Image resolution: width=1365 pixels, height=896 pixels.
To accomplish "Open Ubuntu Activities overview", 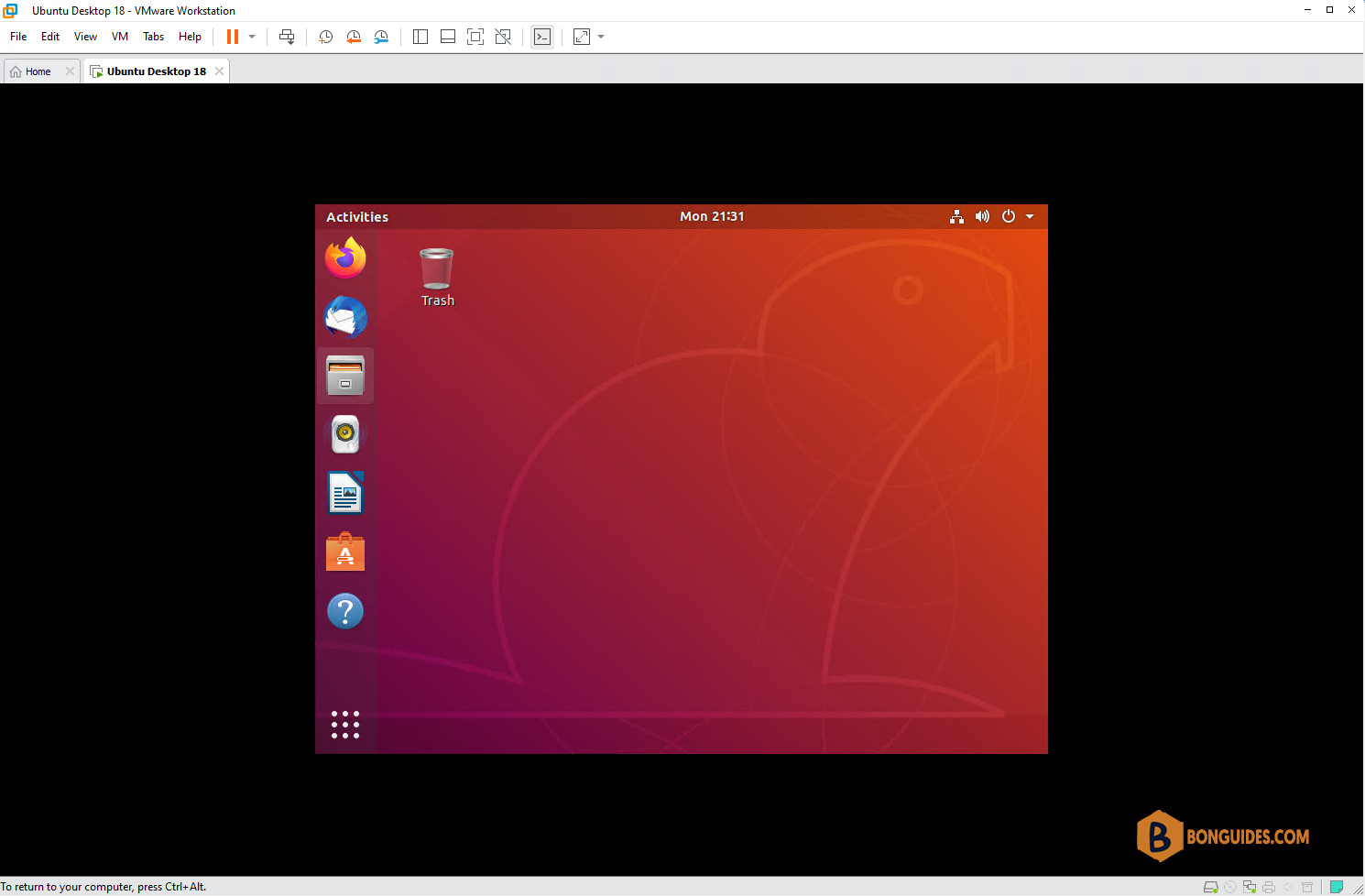I will (x=357, y=217).
